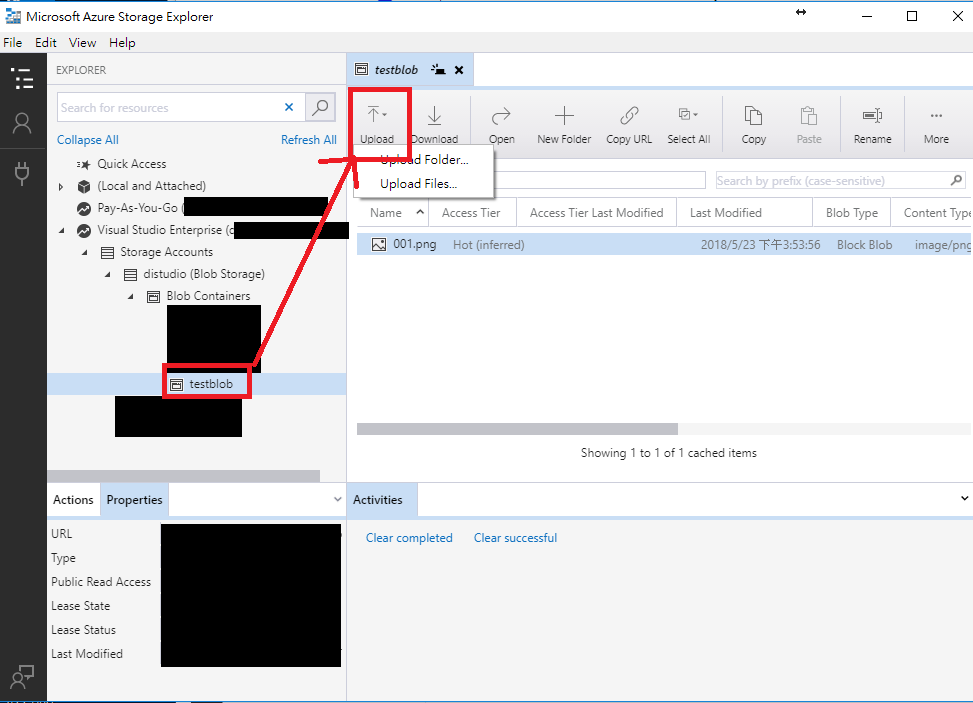Create a New Folder from toolbar

(564, 125)
